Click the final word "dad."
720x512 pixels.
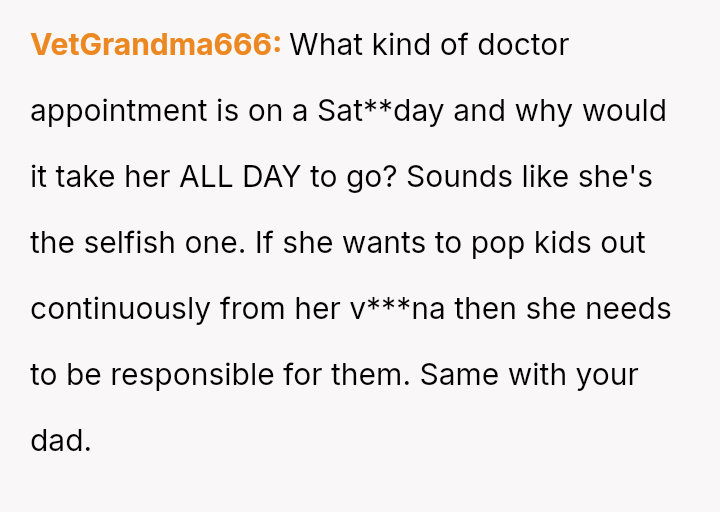pyautogui.click(x=61, y=441)
